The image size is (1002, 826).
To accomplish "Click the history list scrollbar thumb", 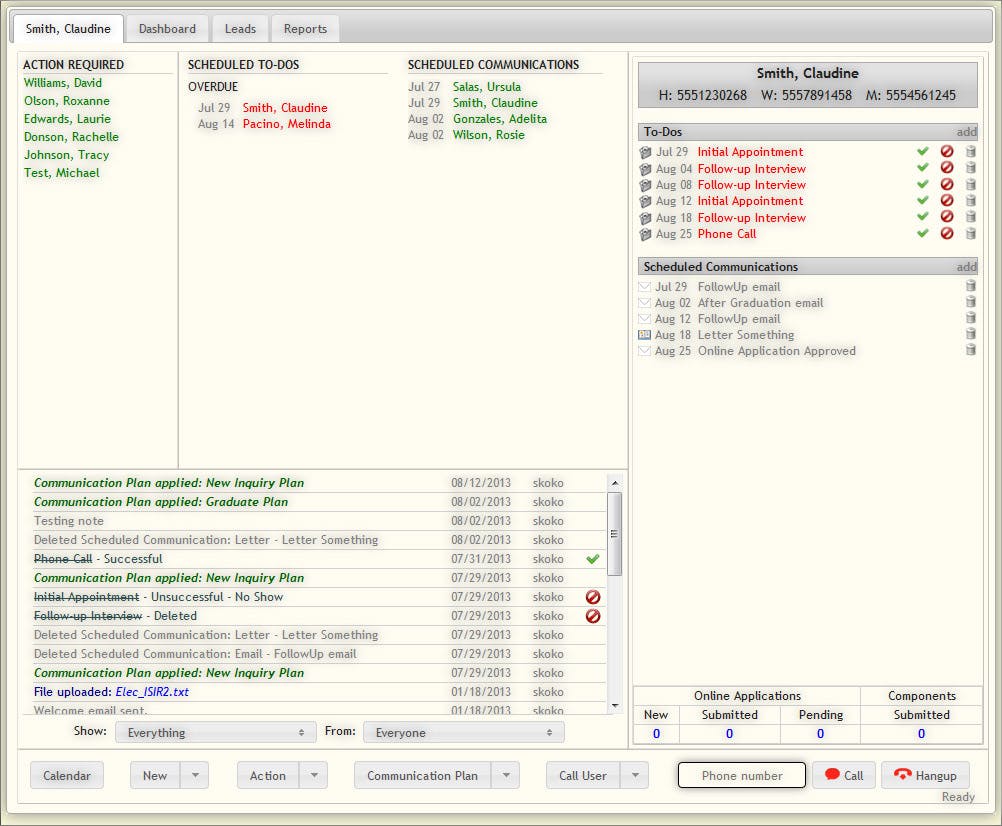I will (614, 534).
